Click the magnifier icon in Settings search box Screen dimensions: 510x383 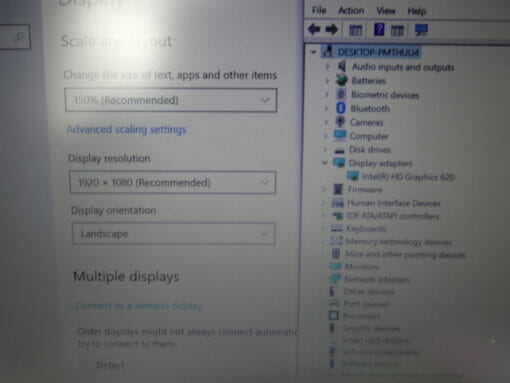coord(20,37)
